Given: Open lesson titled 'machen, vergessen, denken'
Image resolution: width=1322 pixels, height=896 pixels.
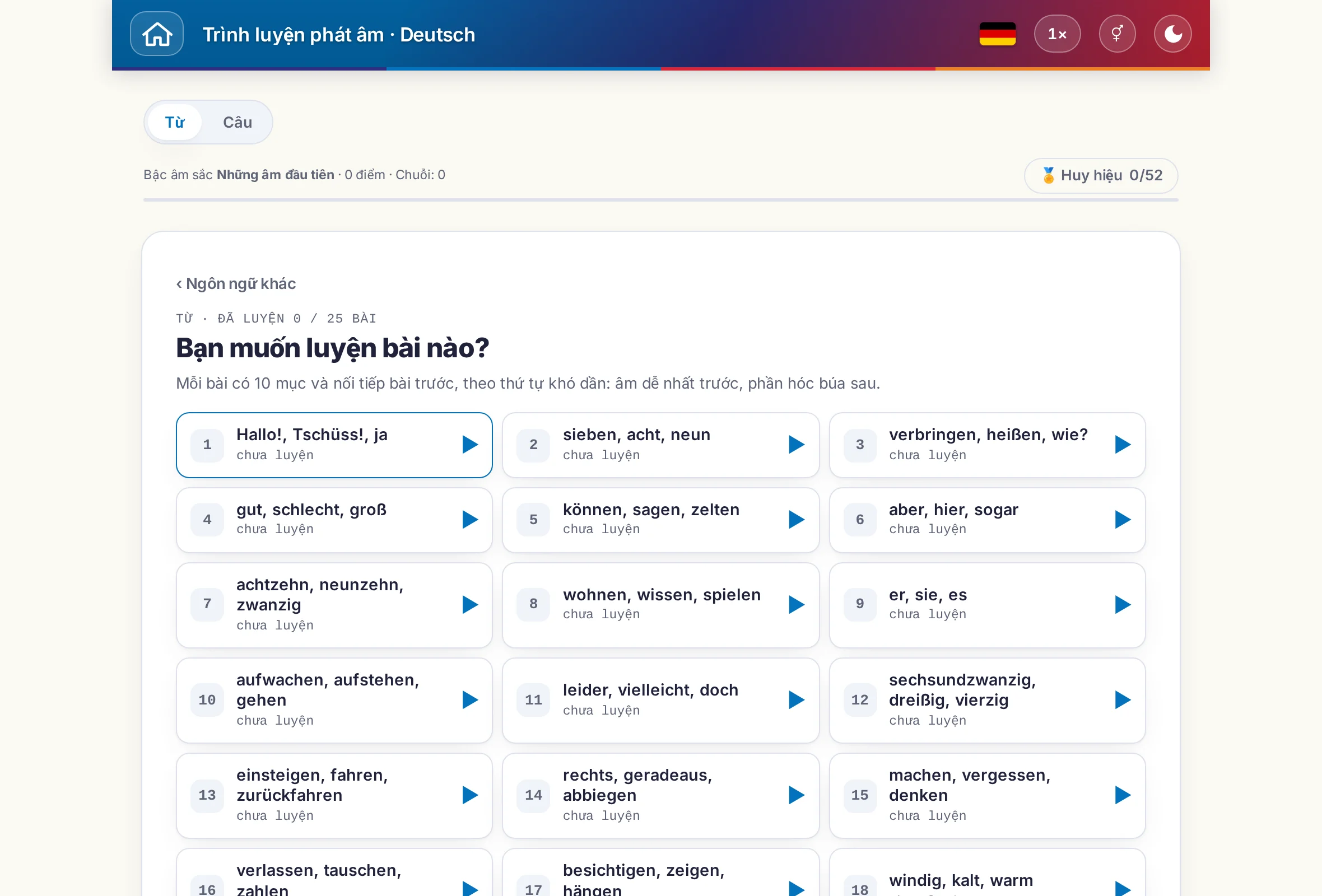Looking at the screenshot, I should pos(970,785).
